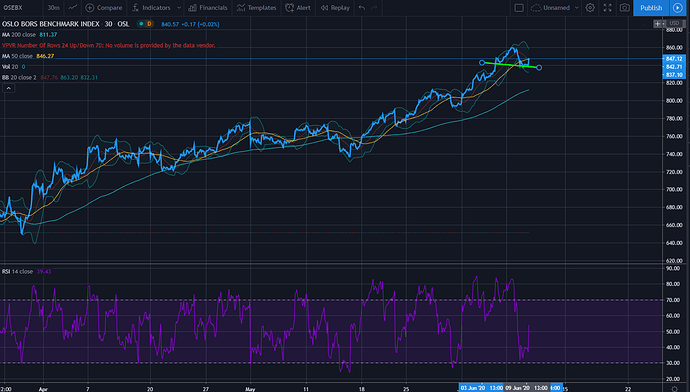Click the price scale plus button

point(657,23)
